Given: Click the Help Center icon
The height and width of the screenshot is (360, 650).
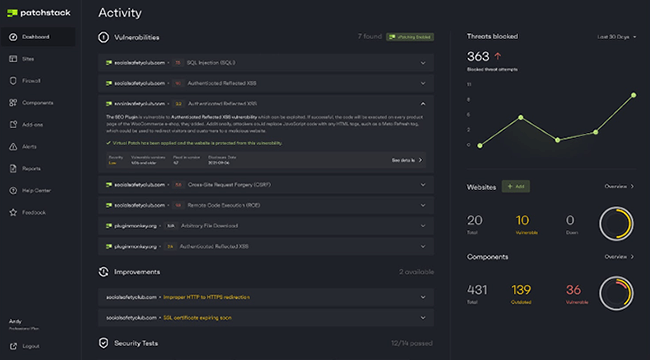Looking at the screenshot, I should (x=13, y=190).
